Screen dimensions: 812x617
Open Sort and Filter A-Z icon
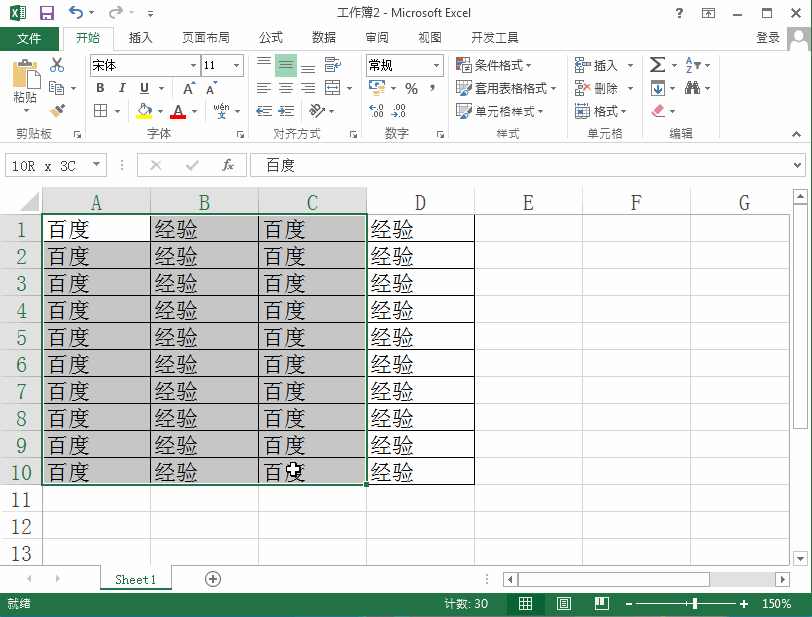tap(692, 65)
